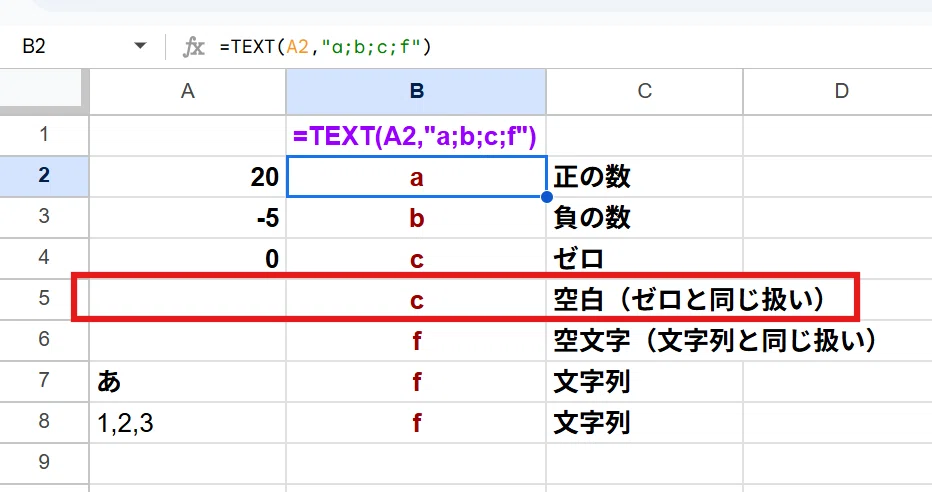This screenshot has width=932, height=492.
Task: Click the blue fill handle of B2
Action: coord(547,197)
